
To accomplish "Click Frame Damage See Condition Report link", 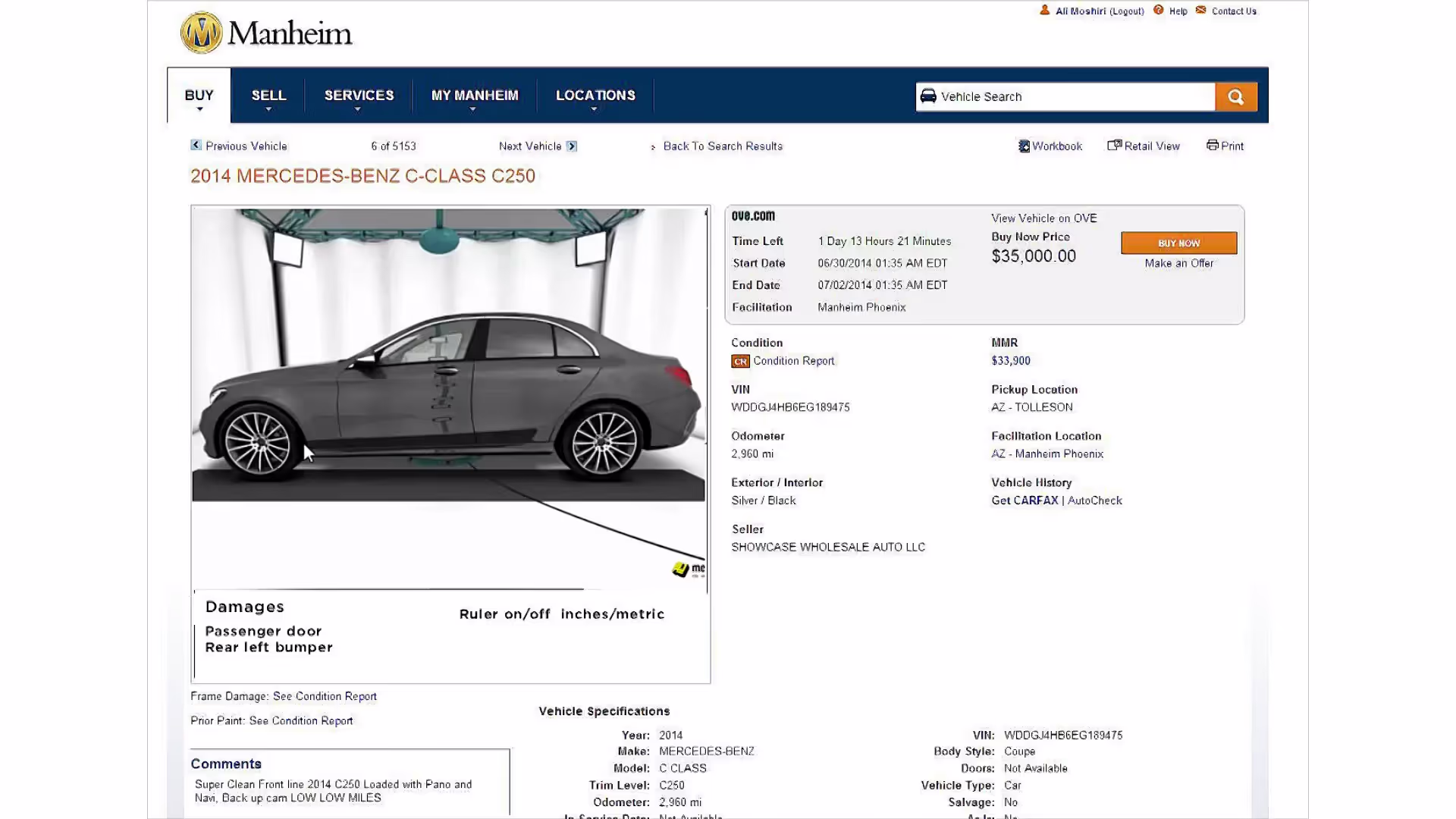I will point(325,696).
